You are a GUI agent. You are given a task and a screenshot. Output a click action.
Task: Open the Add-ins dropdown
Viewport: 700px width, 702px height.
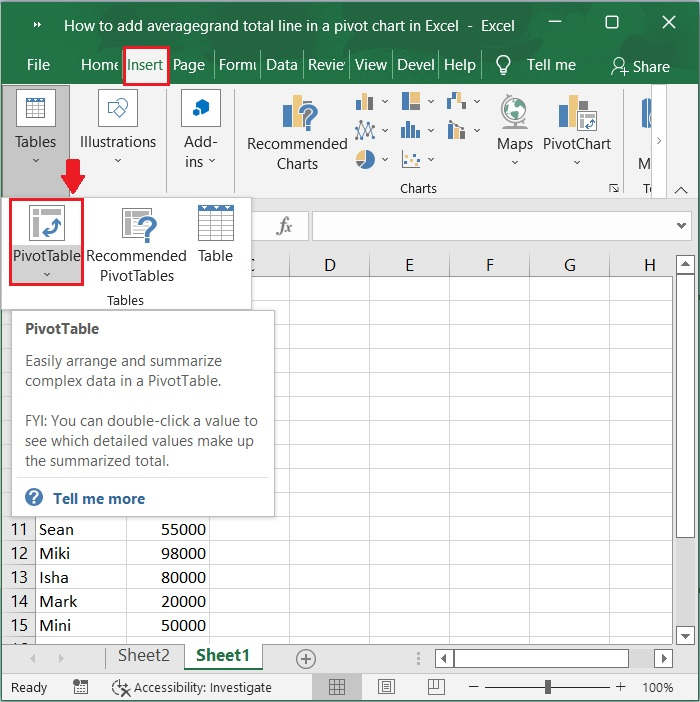(x=201, y=129)
